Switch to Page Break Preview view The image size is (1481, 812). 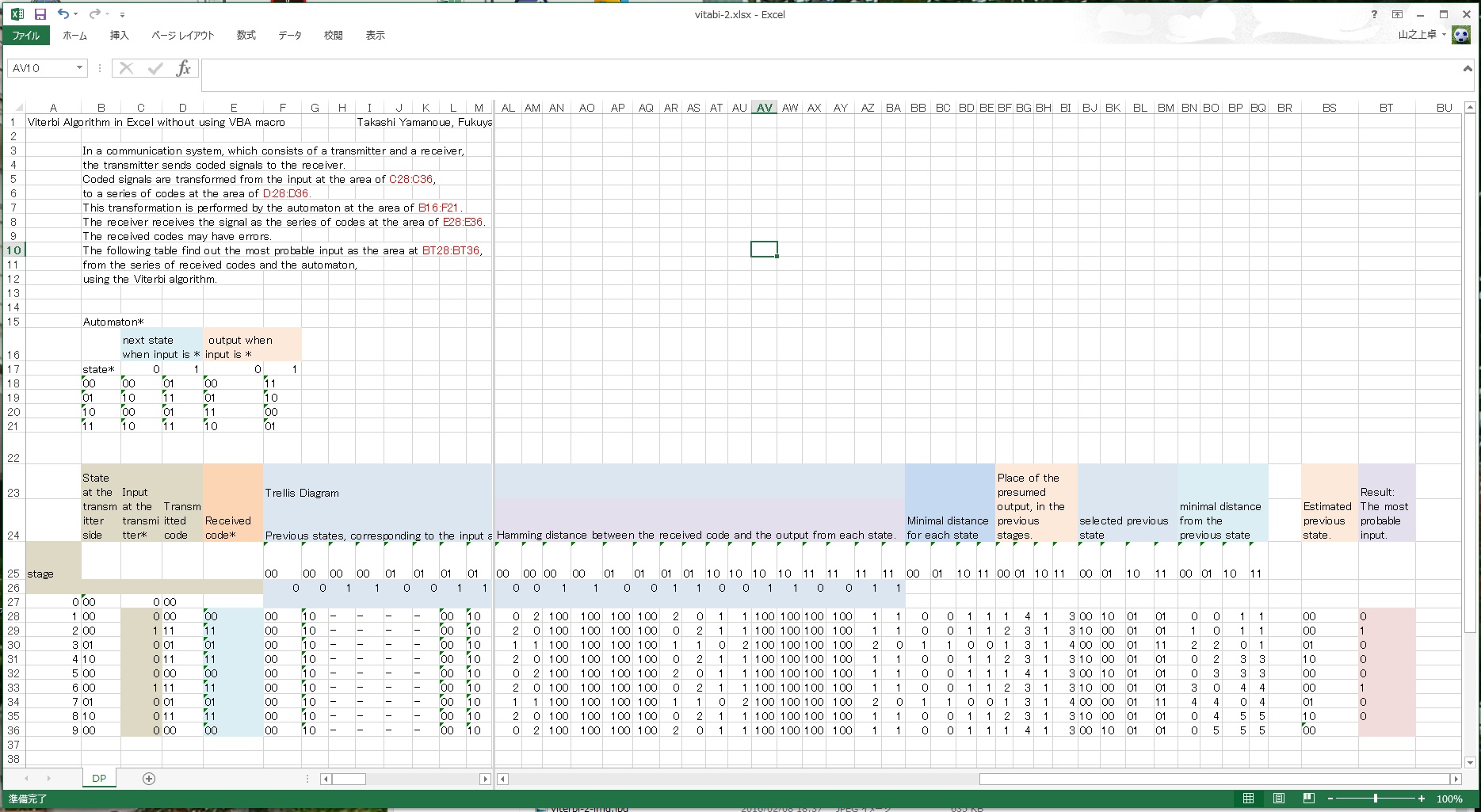tap(1308, 799)
